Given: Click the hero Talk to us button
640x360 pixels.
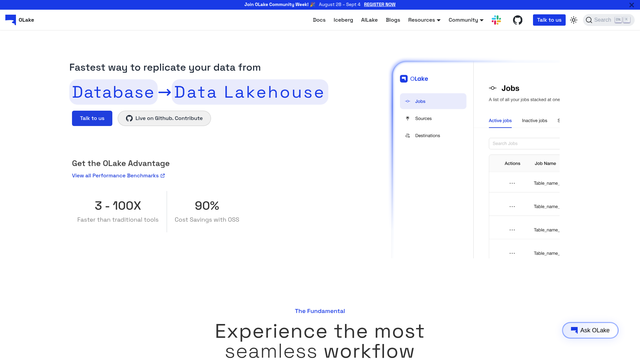Looking at the screenshot, I should click(92, 118).
